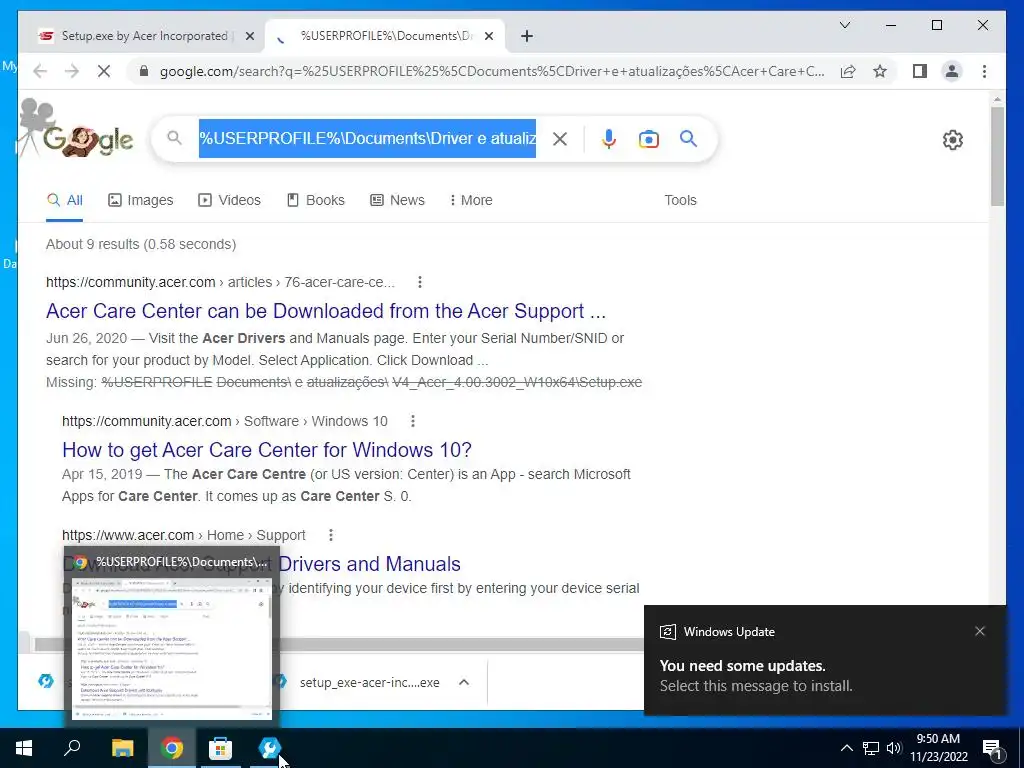Show hidden system tray icons
The height and width of the screenshot is (768, 1024).
tap(846, 748)
